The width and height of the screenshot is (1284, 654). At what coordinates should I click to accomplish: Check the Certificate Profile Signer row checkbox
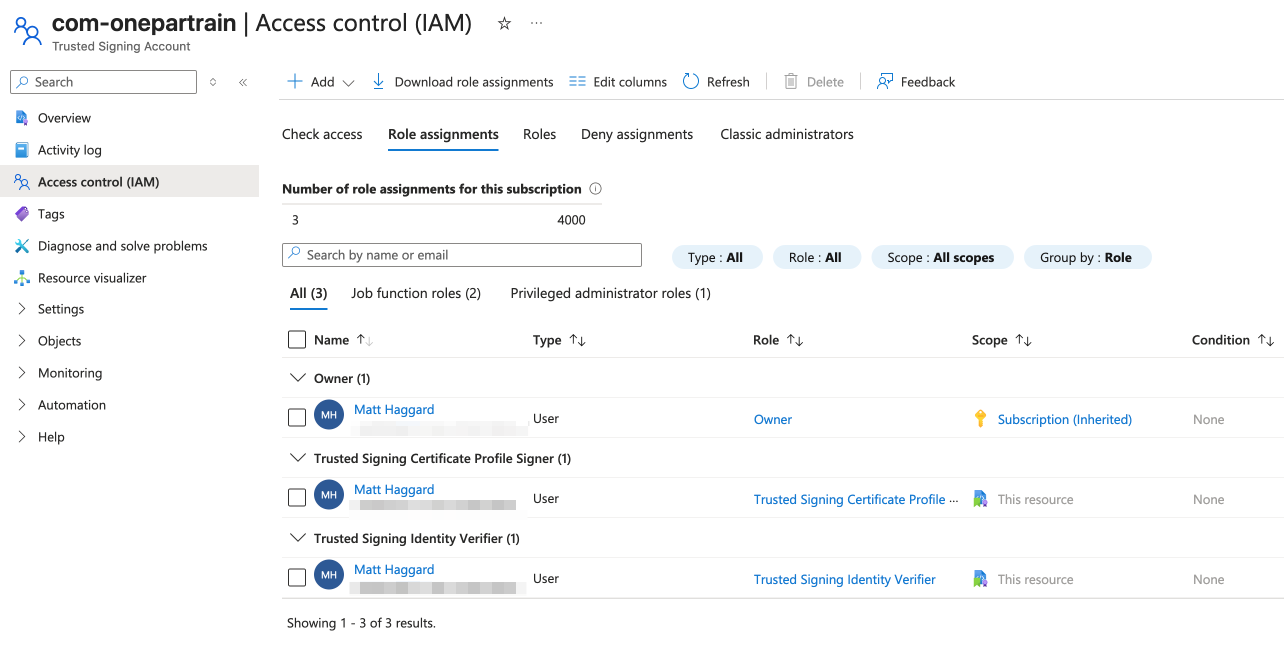click(x=297, y=498)
